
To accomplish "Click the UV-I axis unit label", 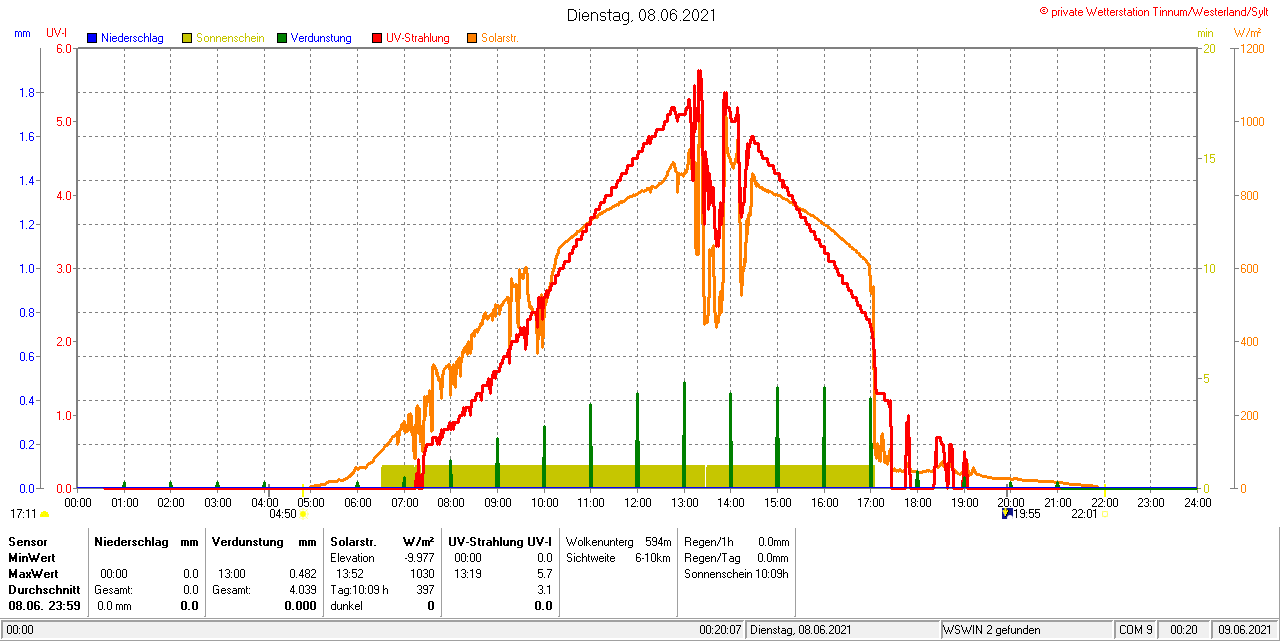I will (57, 33).
